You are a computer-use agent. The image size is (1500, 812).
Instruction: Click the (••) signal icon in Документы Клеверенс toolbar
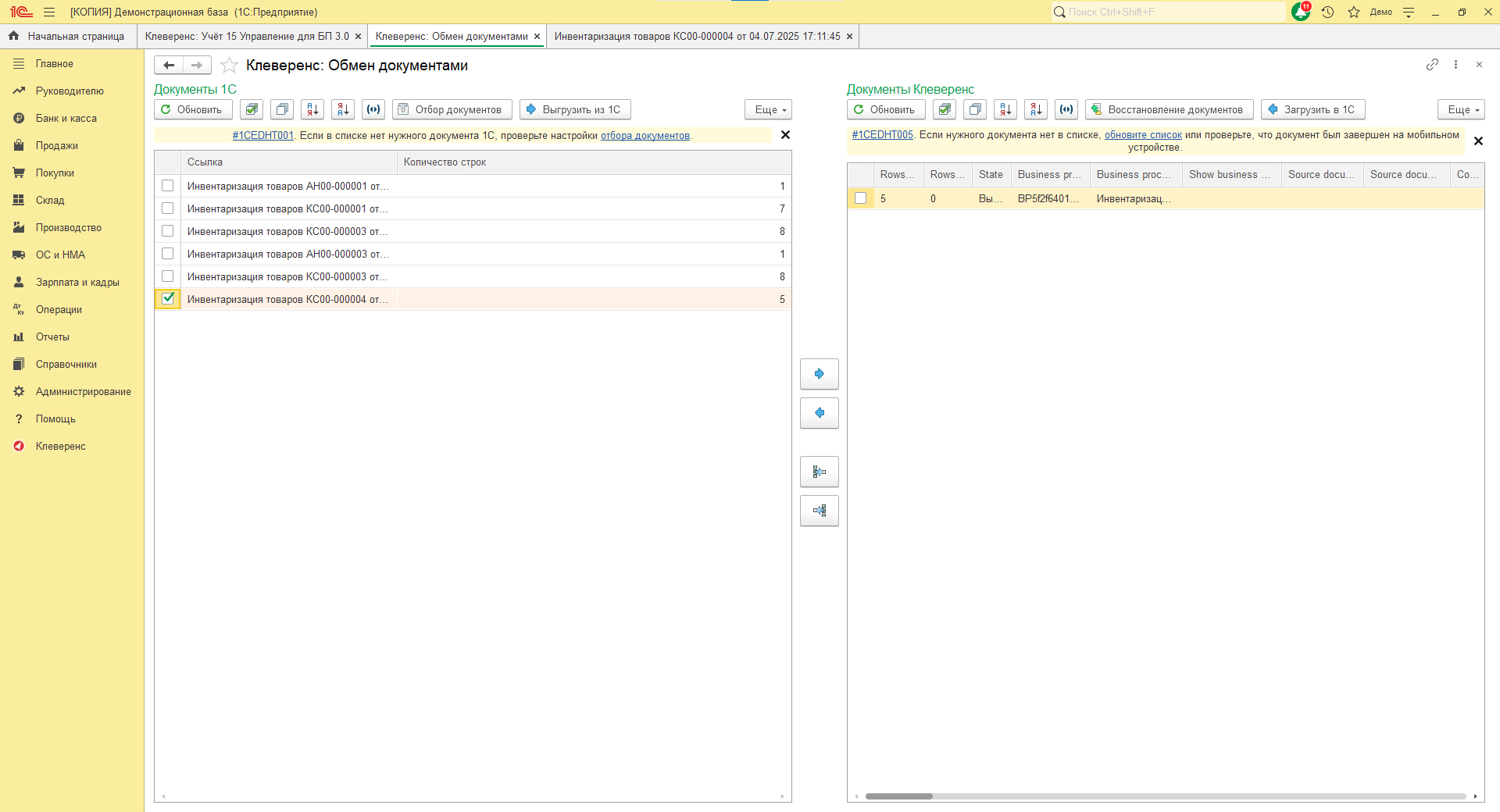1066,110
